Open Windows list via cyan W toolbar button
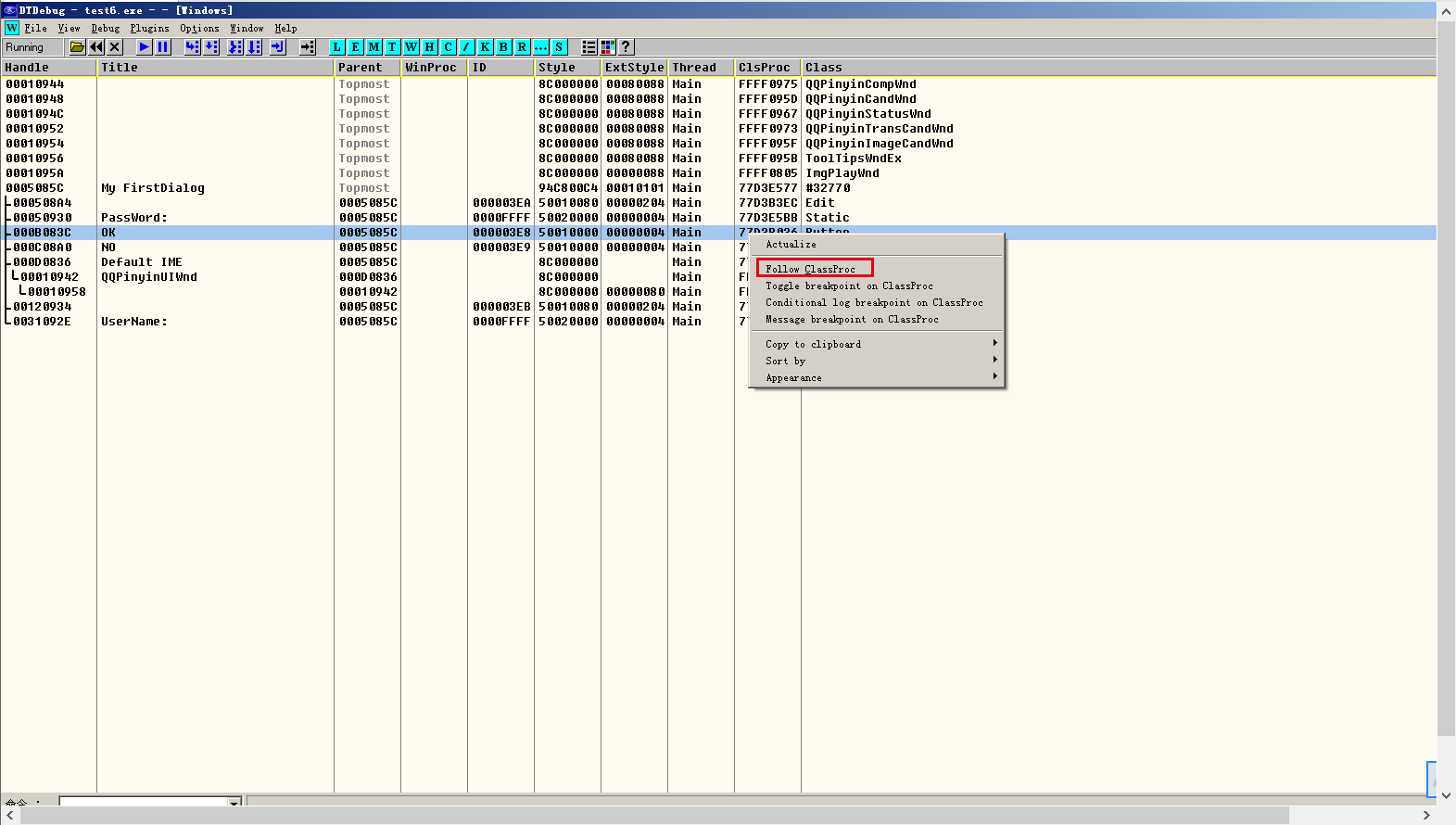This screenshot has height=825, width=1456. tap(411, 47)
